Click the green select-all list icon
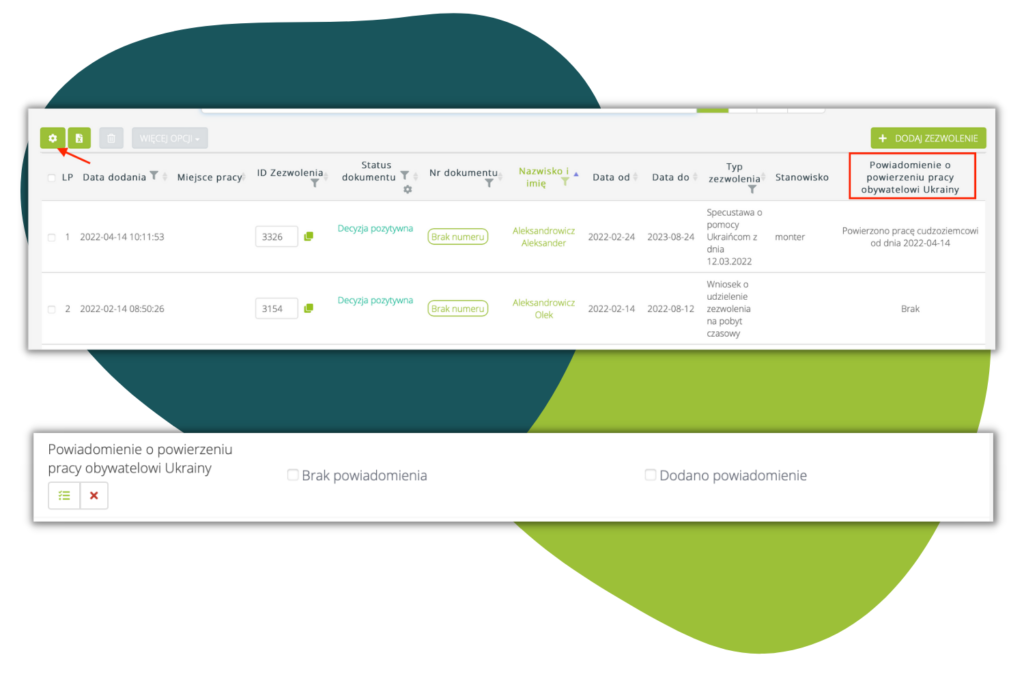This screenshot has height=683, width=1024. 64,495
